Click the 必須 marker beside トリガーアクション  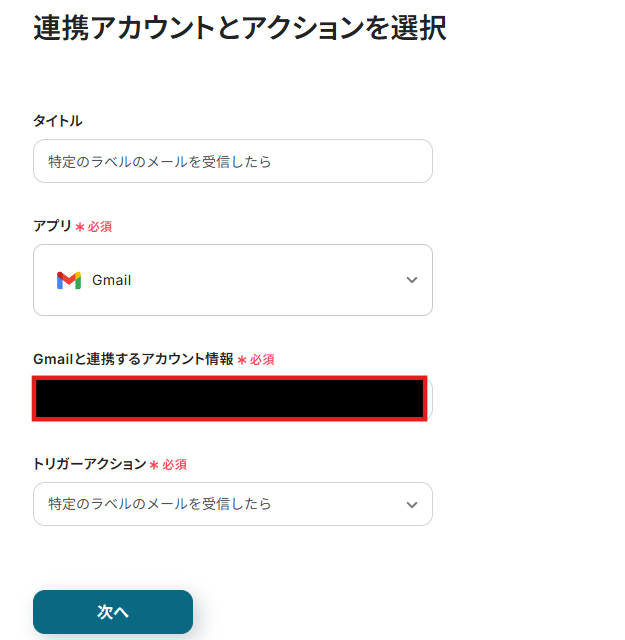(175, 465)
